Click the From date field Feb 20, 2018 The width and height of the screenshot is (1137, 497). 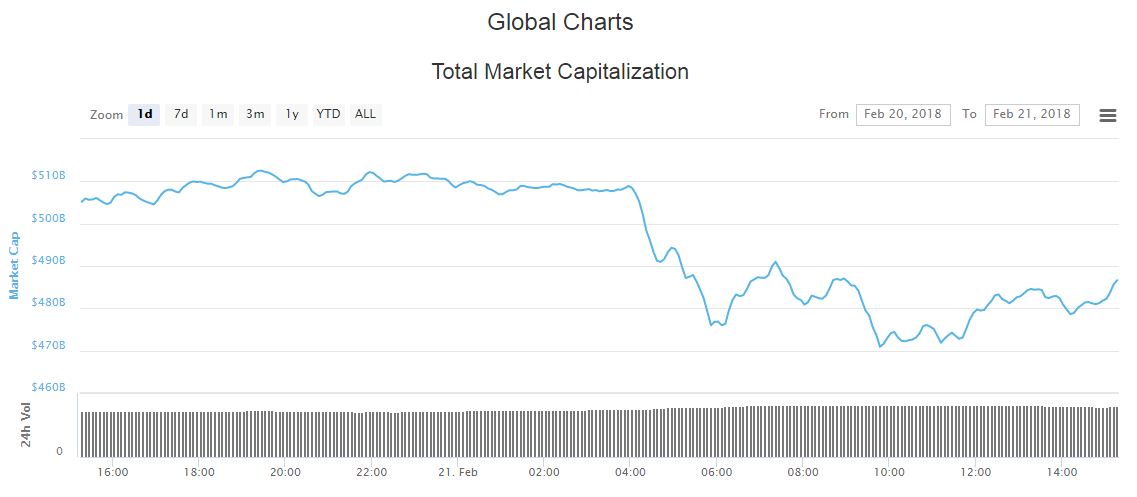click(x=903, y=115)
